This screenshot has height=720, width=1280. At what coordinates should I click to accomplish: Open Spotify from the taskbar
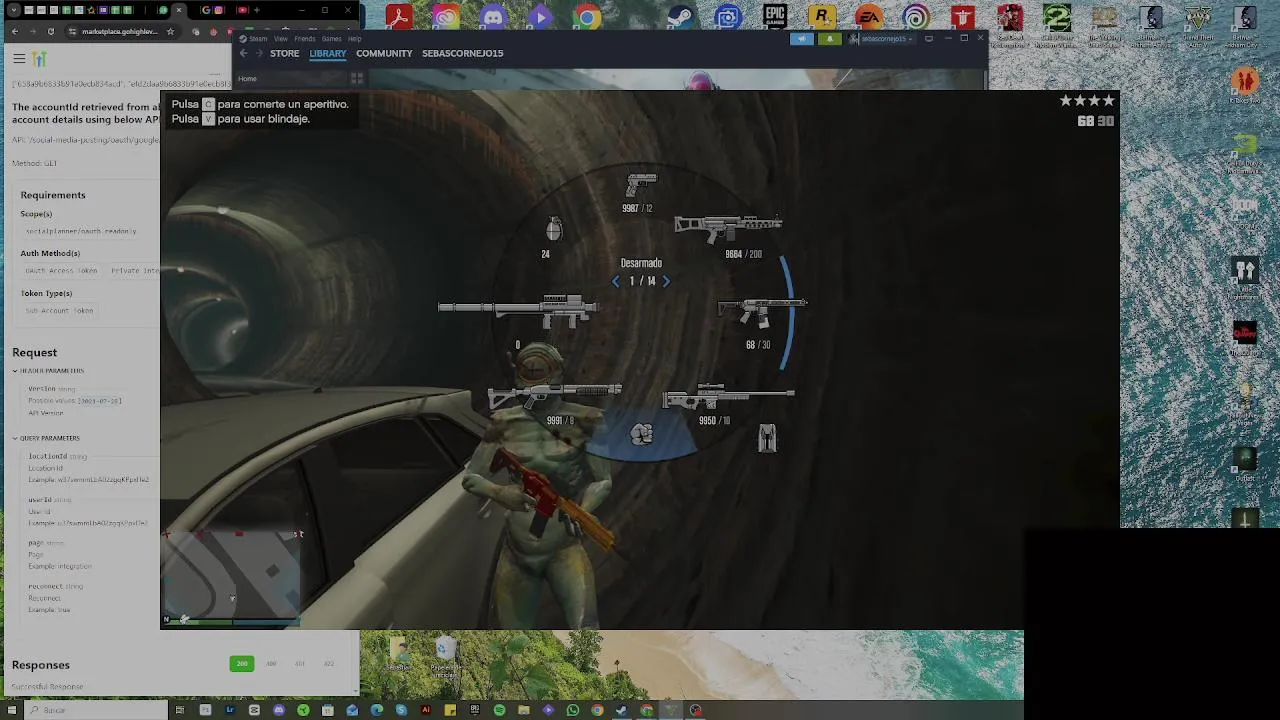point(499,710)
